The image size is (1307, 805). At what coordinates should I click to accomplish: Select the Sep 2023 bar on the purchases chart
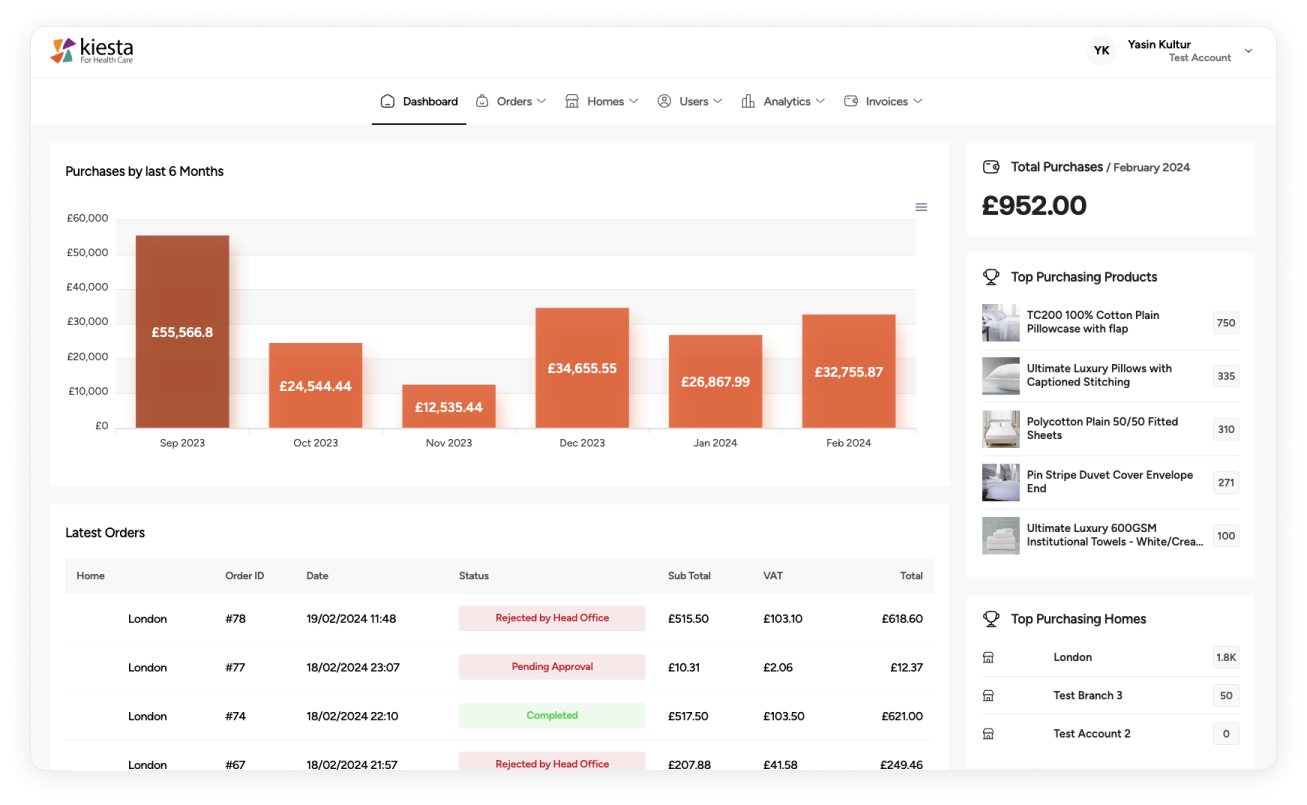(x=181, y=330)
